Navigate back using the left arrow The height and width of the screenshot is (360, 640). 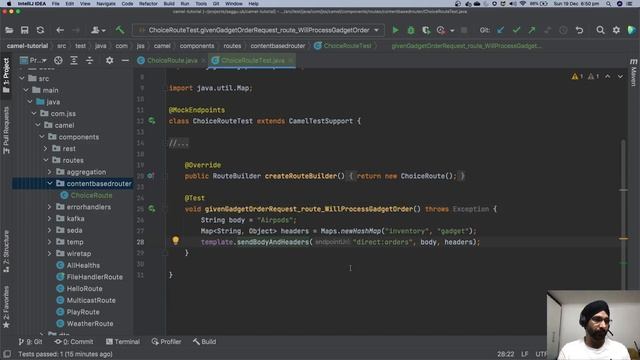coord(60,30)
